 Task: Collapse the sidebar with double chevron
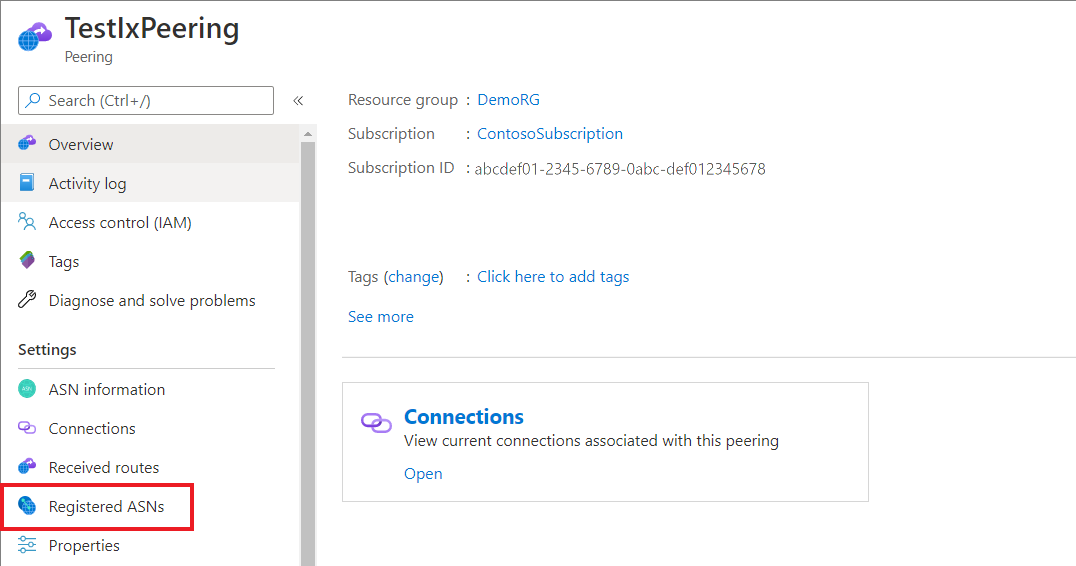[x=298, y=101]
